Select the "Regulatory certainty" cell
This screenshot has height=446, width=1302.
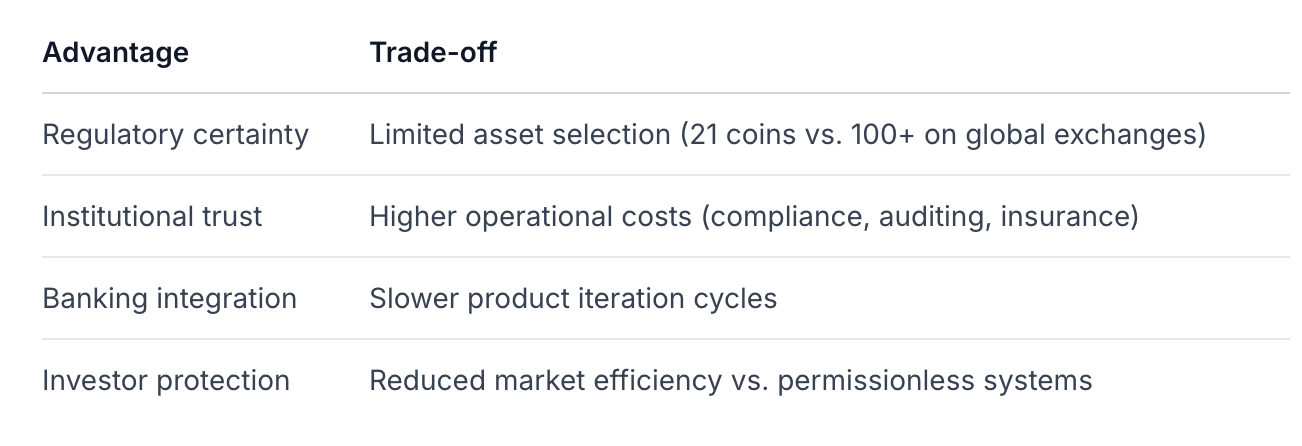coord(175,134)
